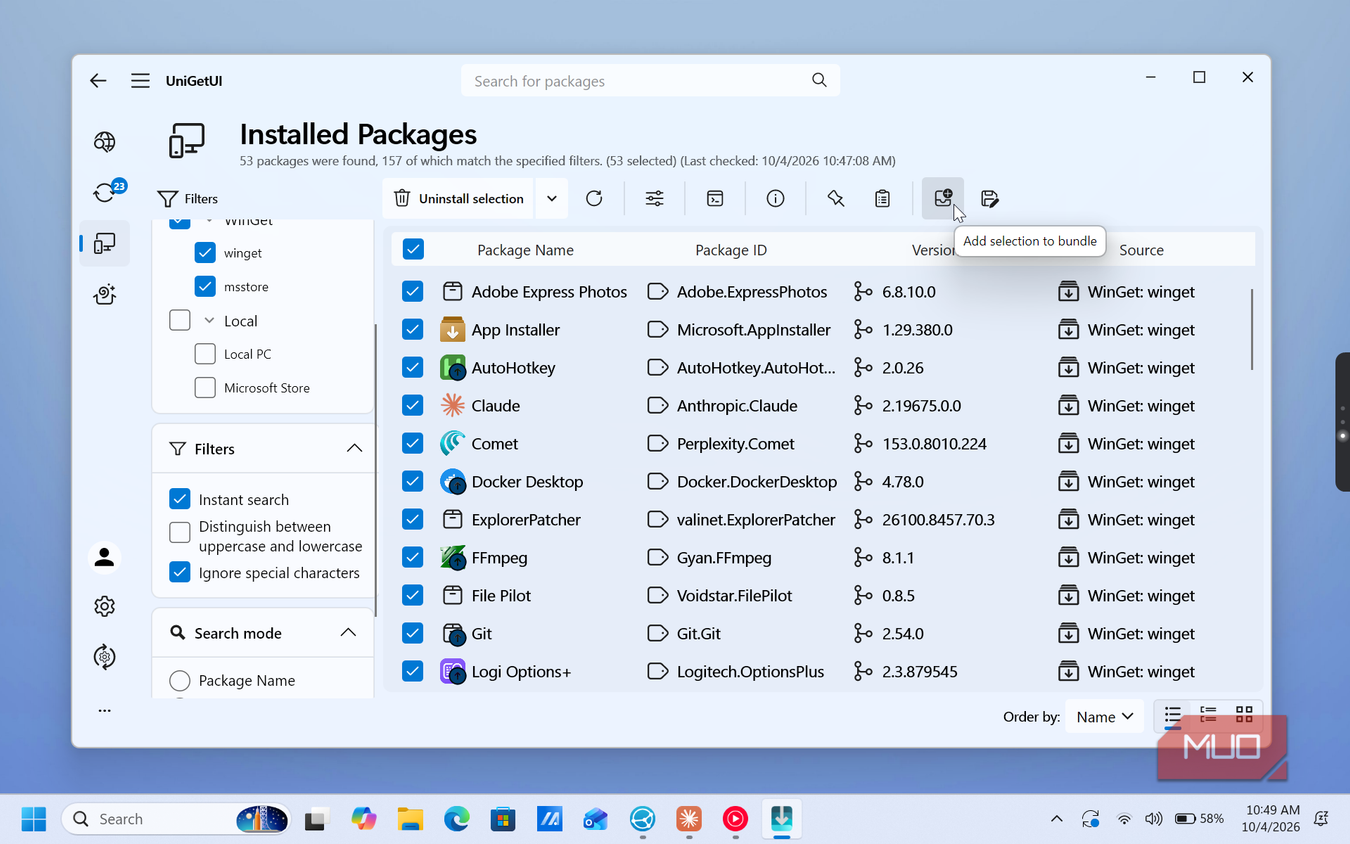Open the Order by Name dropdown

point(1104,716)
